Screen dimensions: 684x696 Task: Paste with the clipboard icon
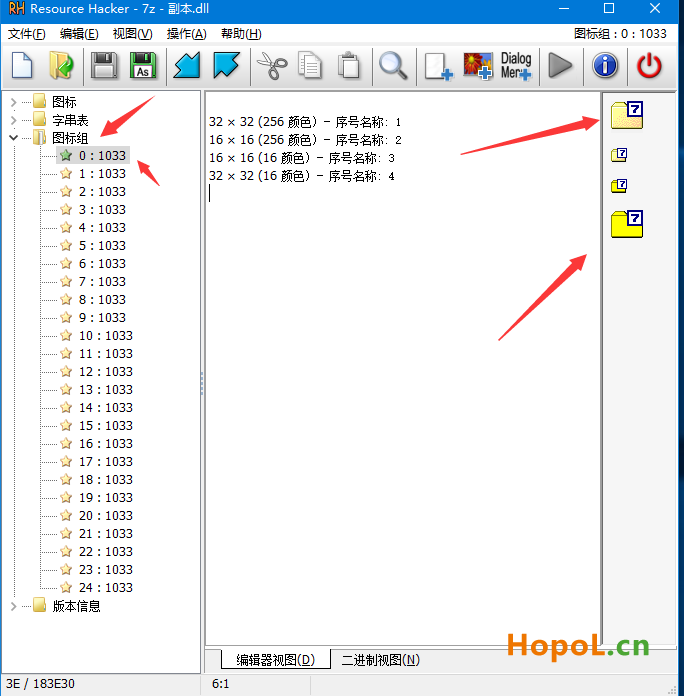[x=348, y=66]
